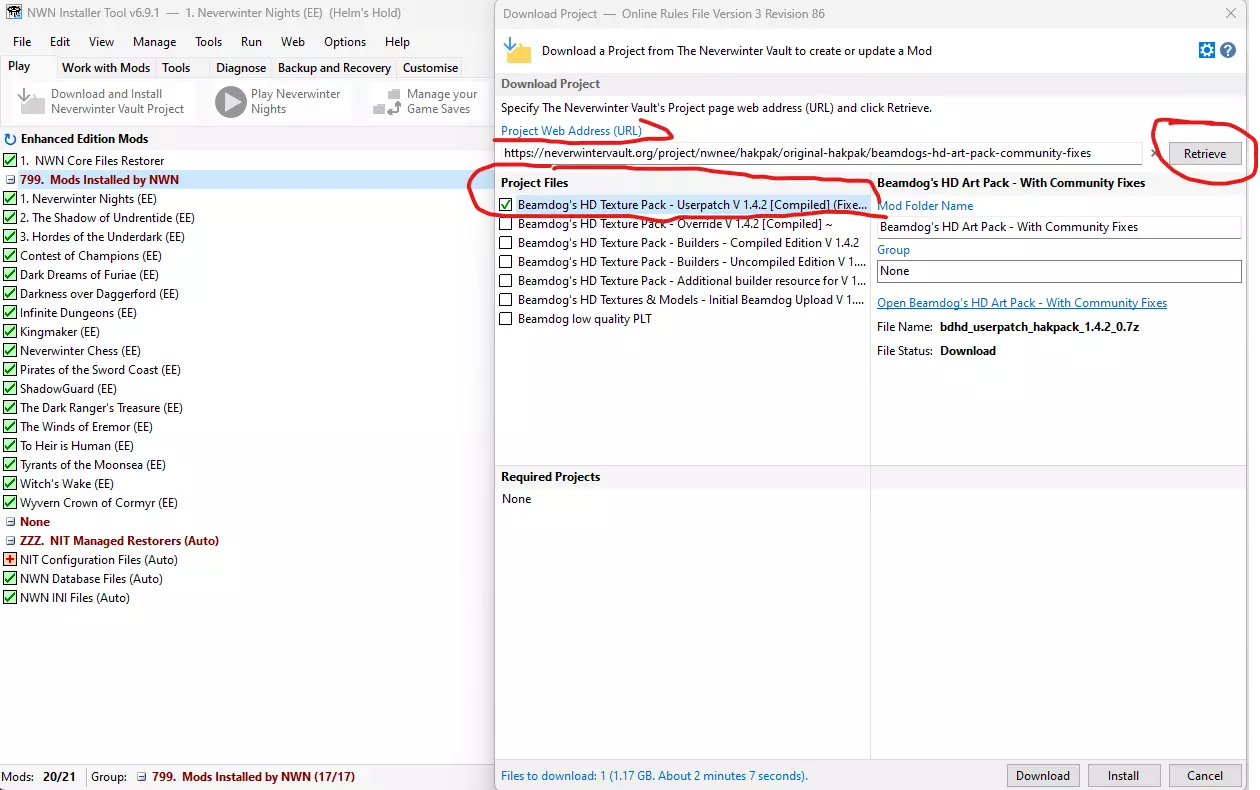The height and width of the screenshot is (790, 1260).
Task: Switch to the Backup and Recovery tab
Action: coord(334,68)
